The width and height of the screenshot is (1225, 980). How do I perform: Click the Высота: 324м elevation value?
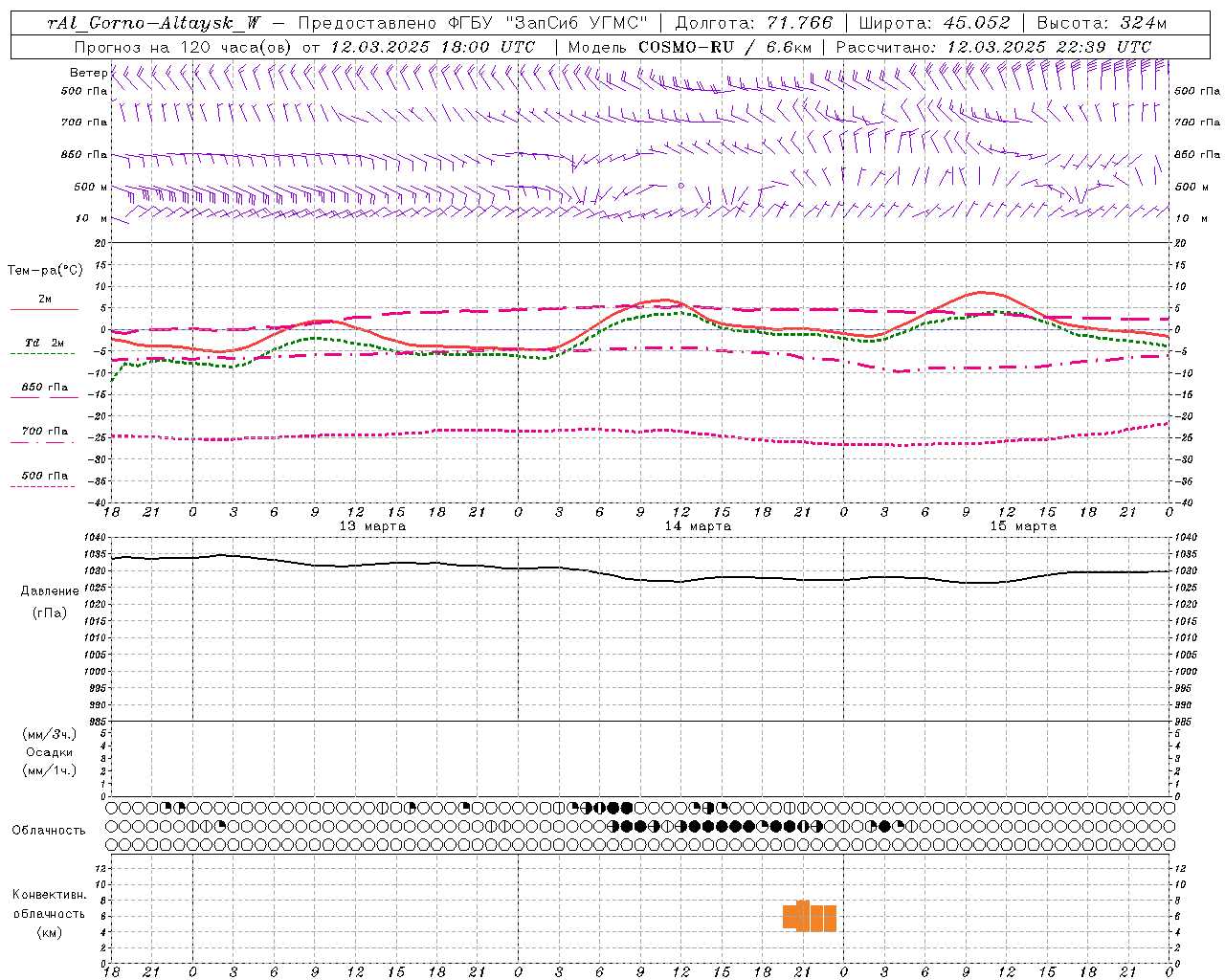(x=1102, y=23)
